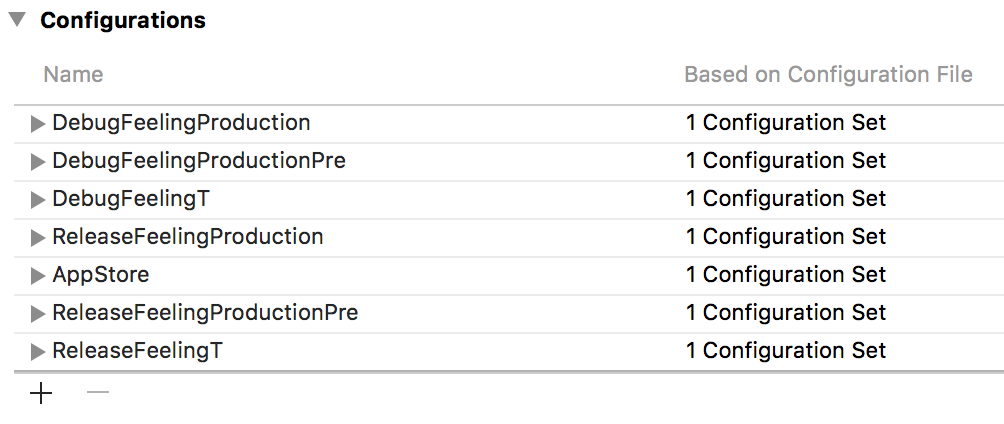Select the DebugFeelingT configuration name
This screenshot has height=424, width=1004.
click(131, 199)
